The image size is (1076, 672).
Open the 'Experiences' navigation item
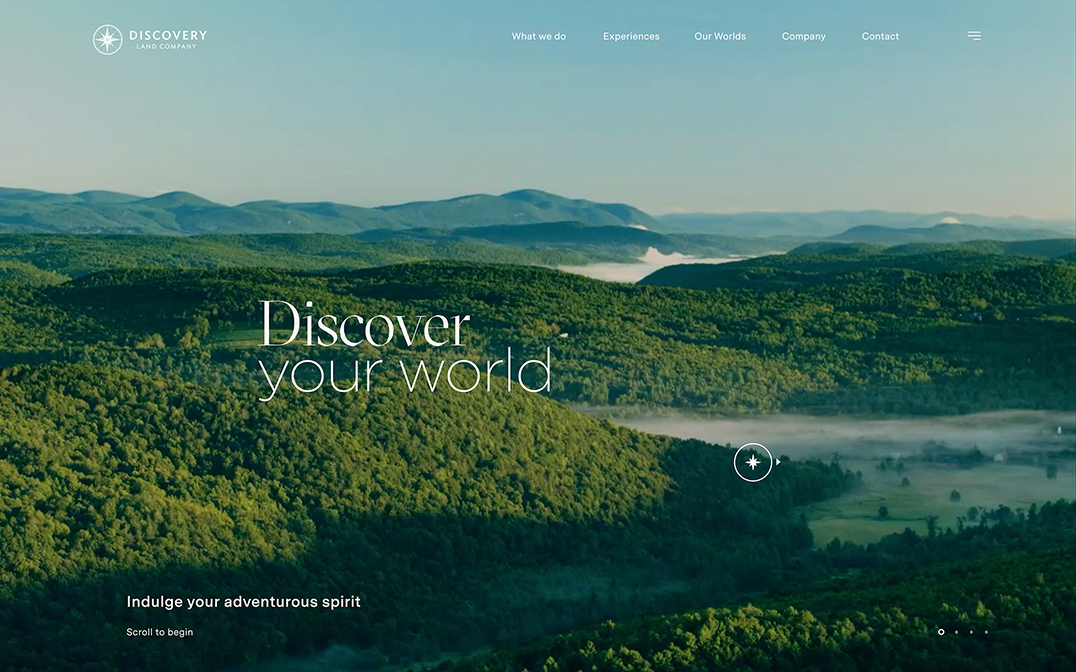pos(631,36)
